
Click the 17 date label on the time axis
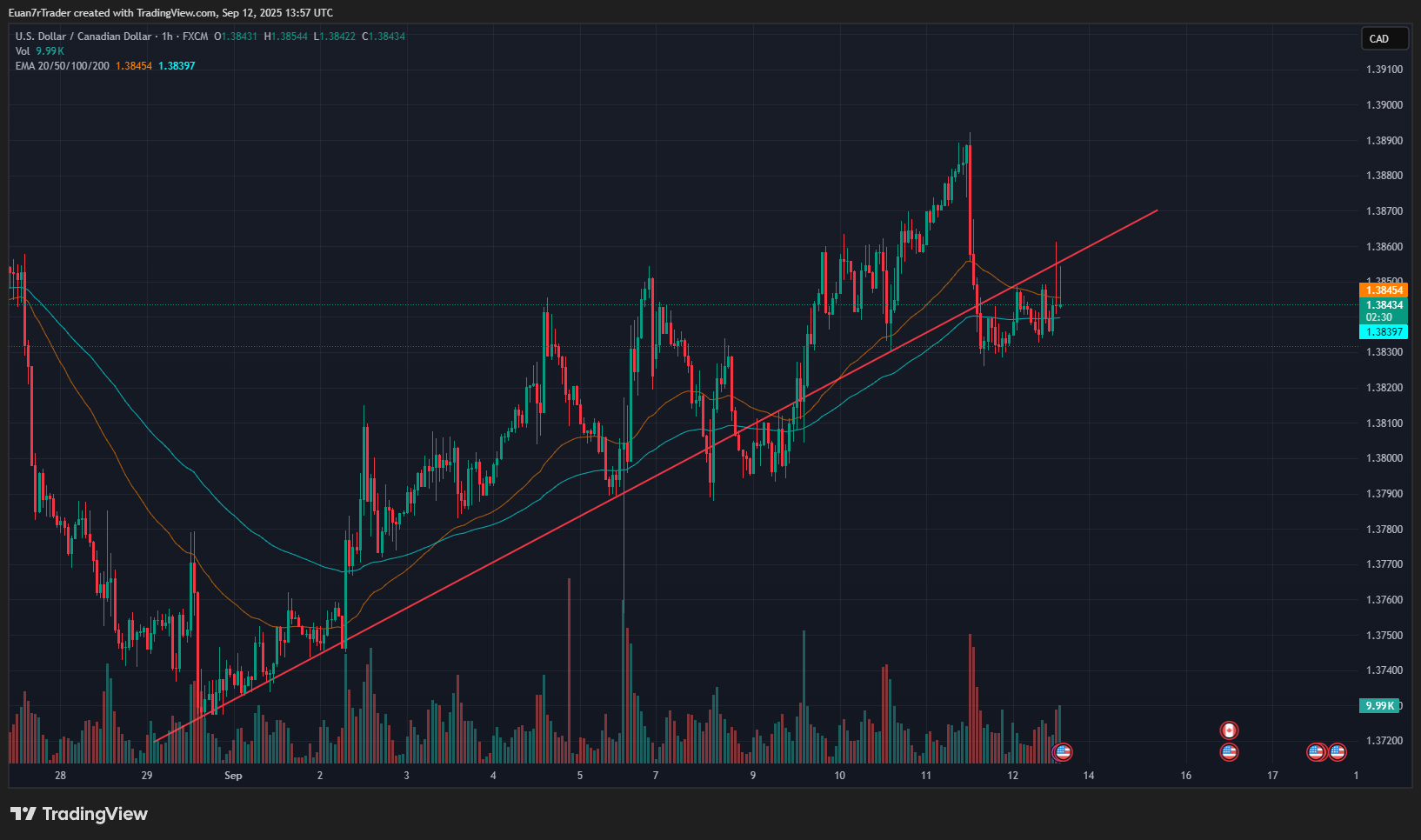[1272, 776]
